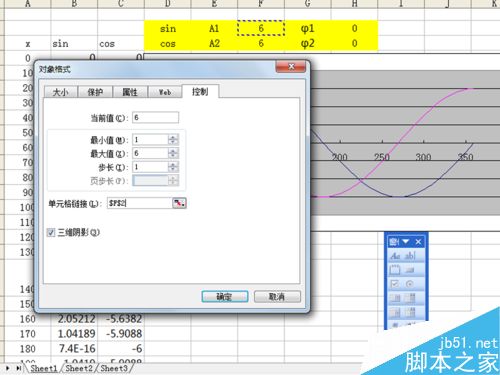Select the A2 amplitude value 6 in row 3
The height and width of the screenshot is (375, 500).
[x=261, y=43]
